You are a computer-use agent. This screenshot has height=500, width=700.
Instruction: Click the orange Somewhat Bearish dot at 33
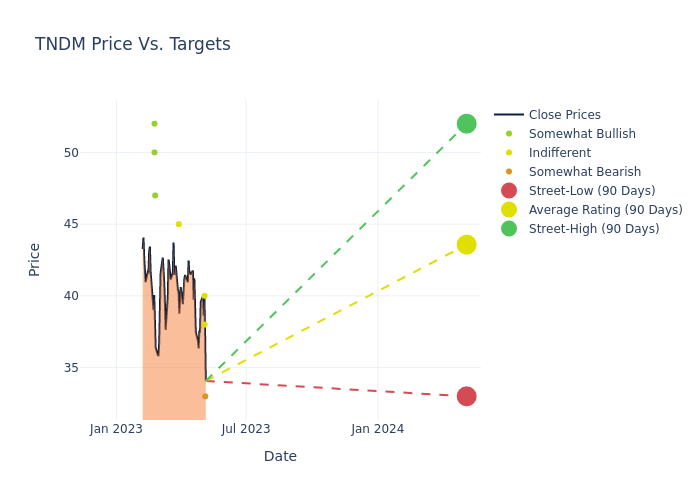click(x=205, y=396)
